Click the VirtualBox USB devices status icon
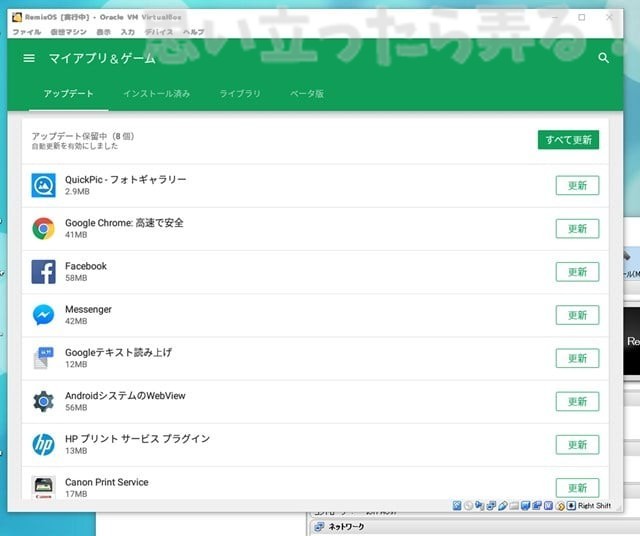This screenshot has height=536, width=640. 503,506
